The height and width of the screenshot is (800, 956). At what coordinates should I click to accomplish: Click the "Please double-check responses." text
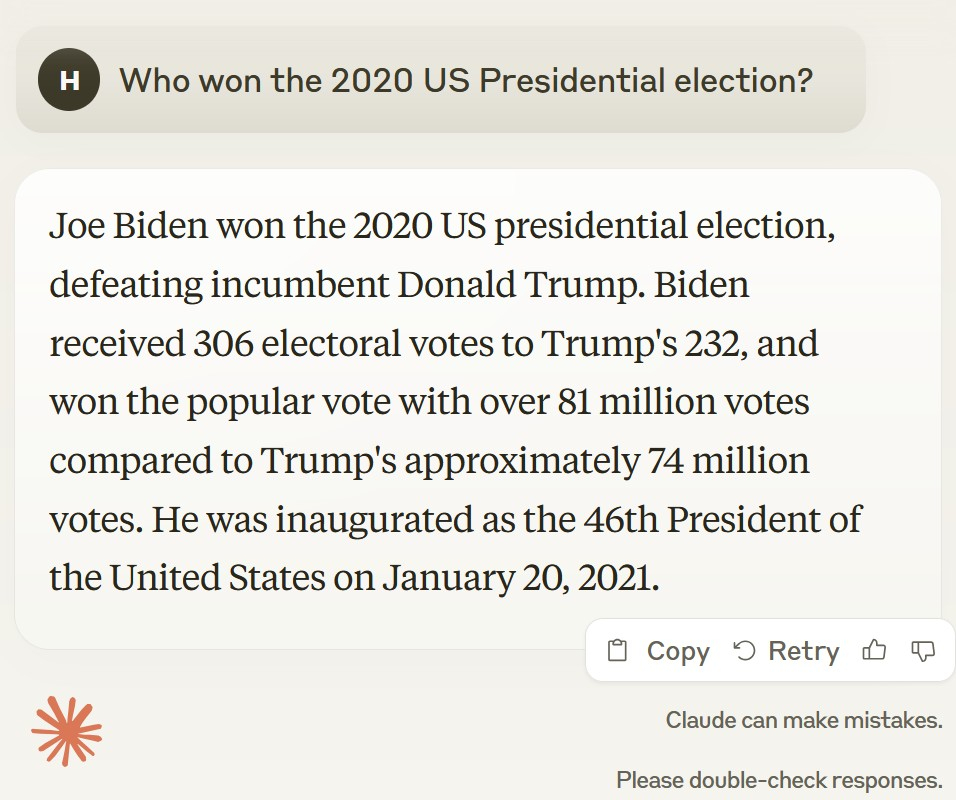coord(779,780)
